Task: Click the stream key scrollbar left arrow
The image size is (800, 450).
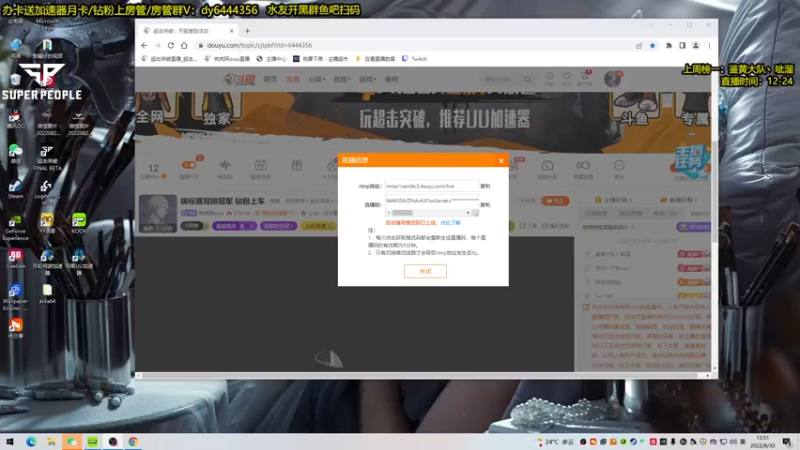Action: (389, 213)
